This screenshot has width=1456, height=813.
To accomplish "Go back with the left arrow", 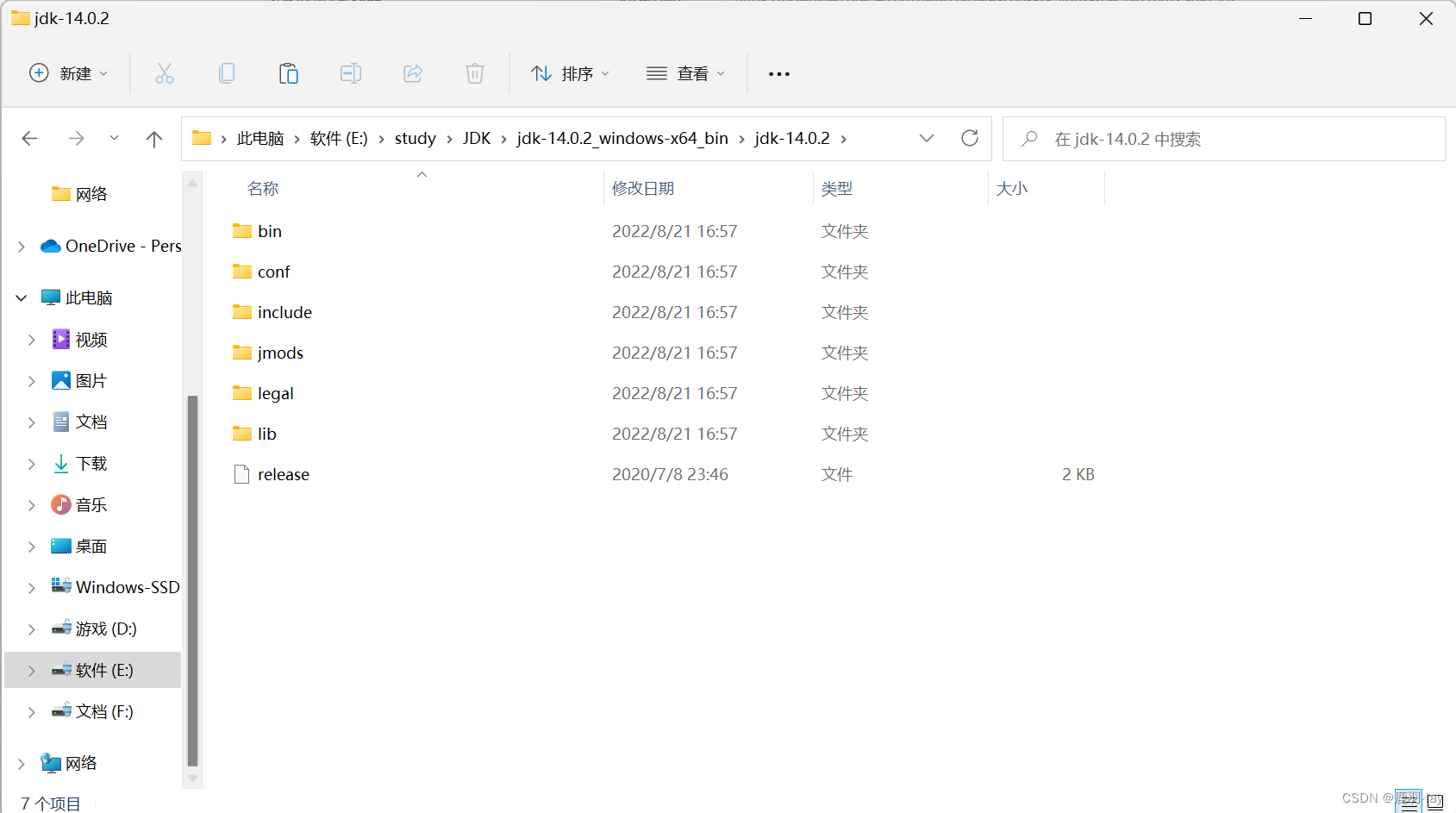I will [x=30, y=139].
